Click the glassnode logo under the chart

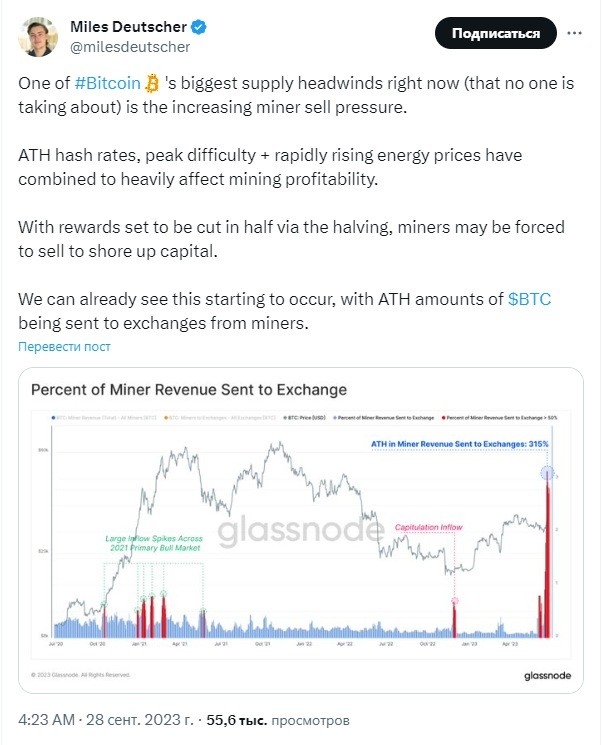(547, 676)
